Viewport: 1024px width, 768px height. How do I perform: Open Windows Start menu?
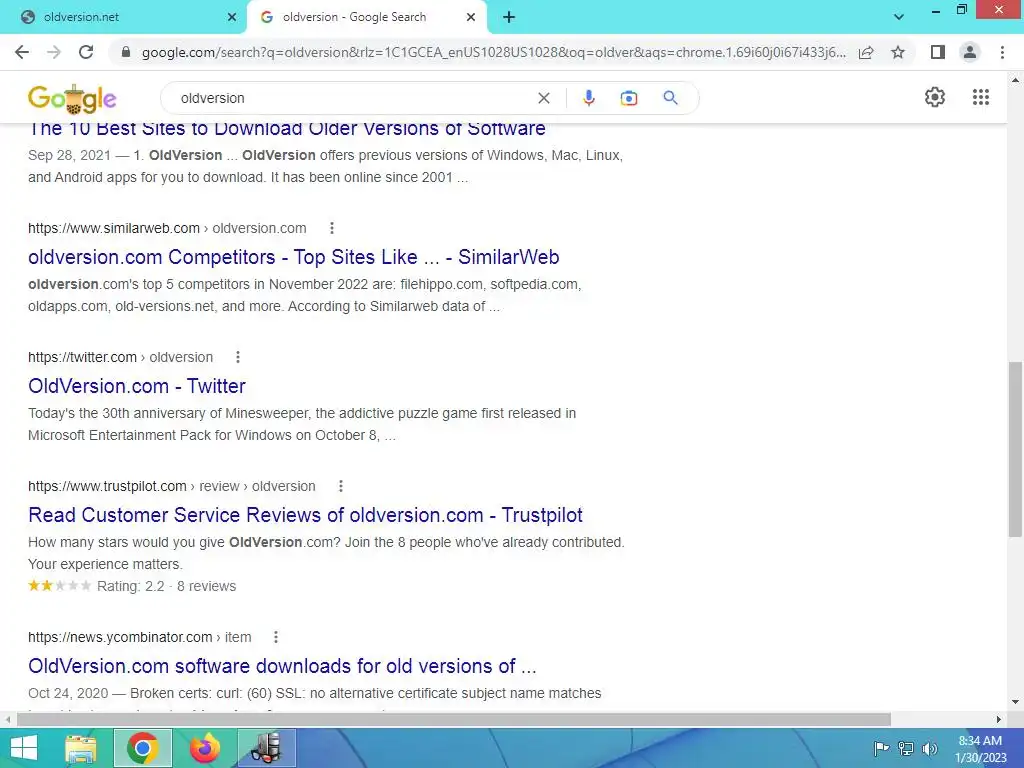24,748
